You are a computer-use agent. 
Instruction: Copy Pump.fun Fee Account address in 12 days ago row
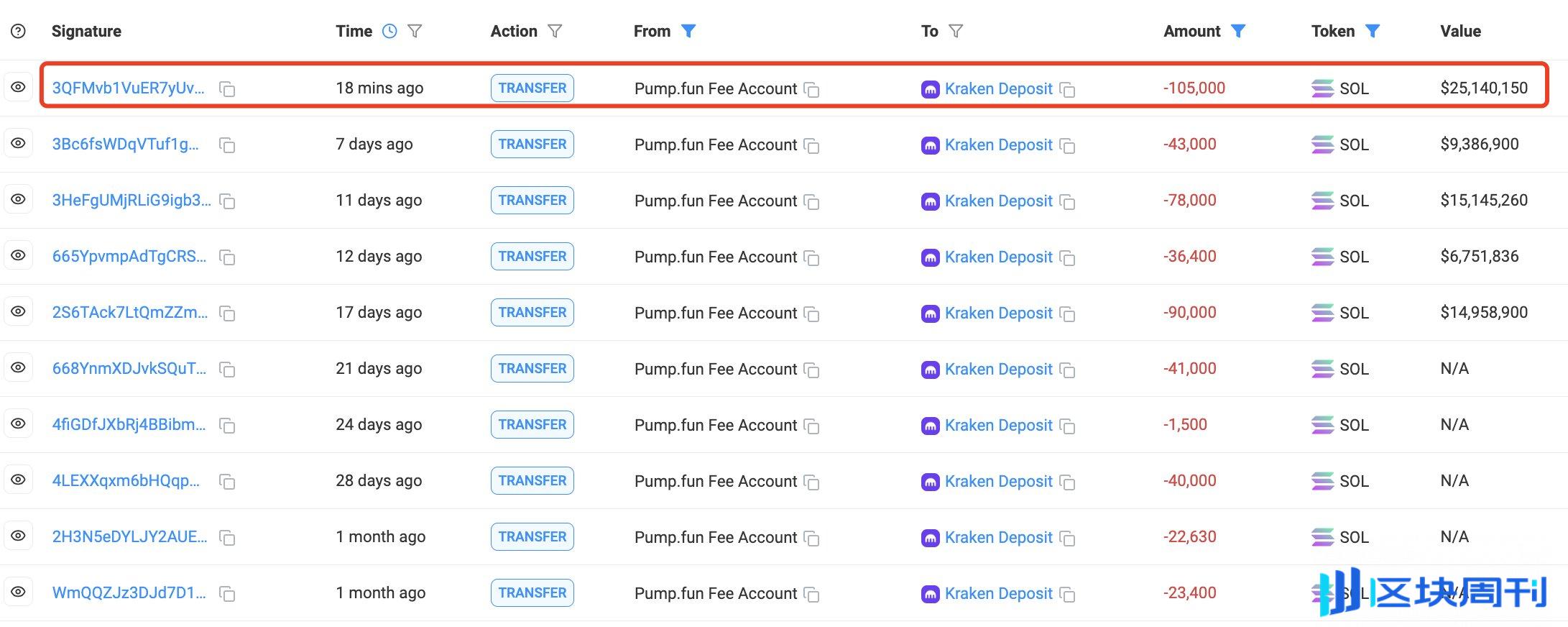tap(811, 258)
